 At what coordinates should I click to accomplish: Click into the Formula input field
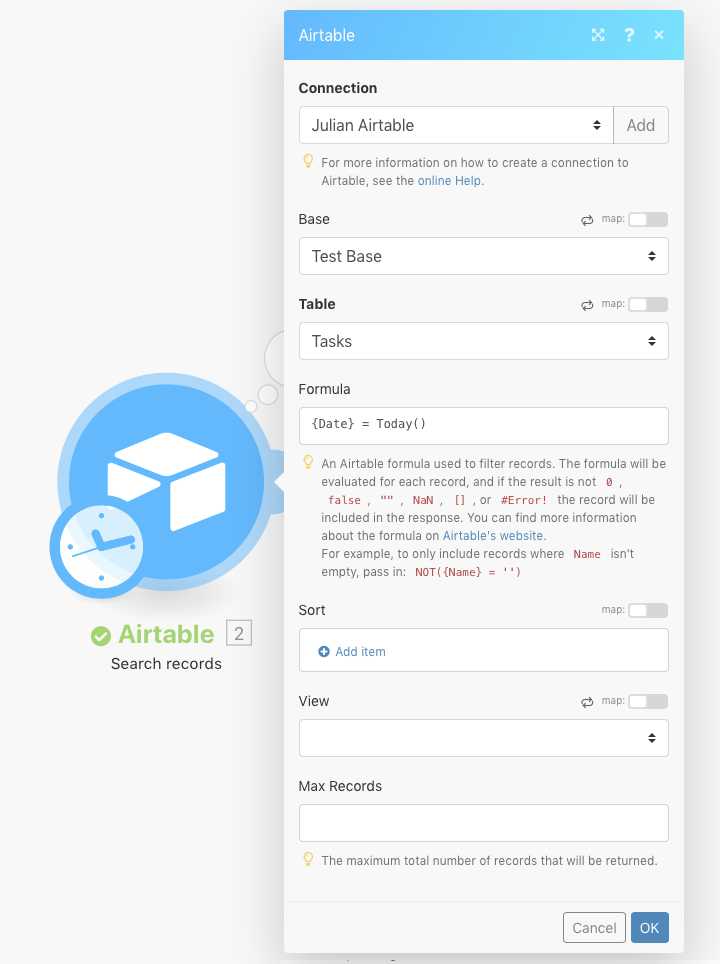click(x=483, y=426)
